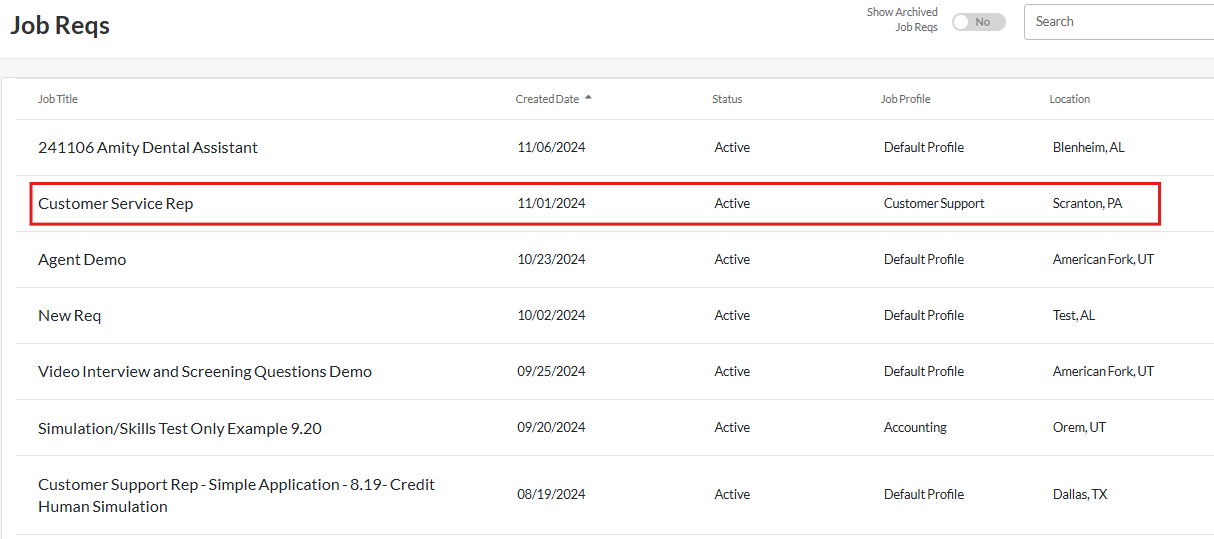The image size is (1214, 539).
Task: Click the Accounting job profile cell
Action: (915, 427)
